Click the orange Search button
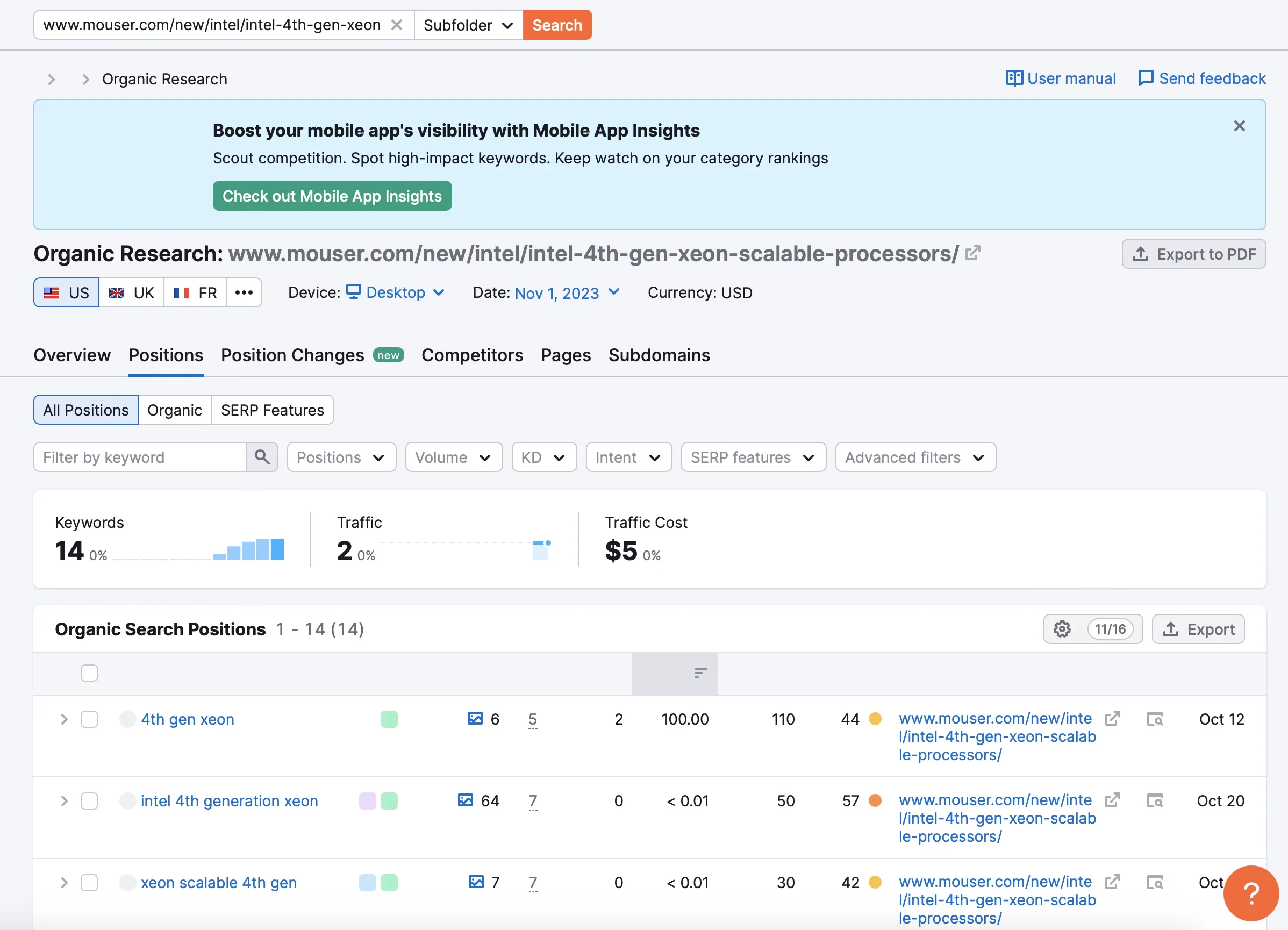1288x930 pixels. pos(557,25)
